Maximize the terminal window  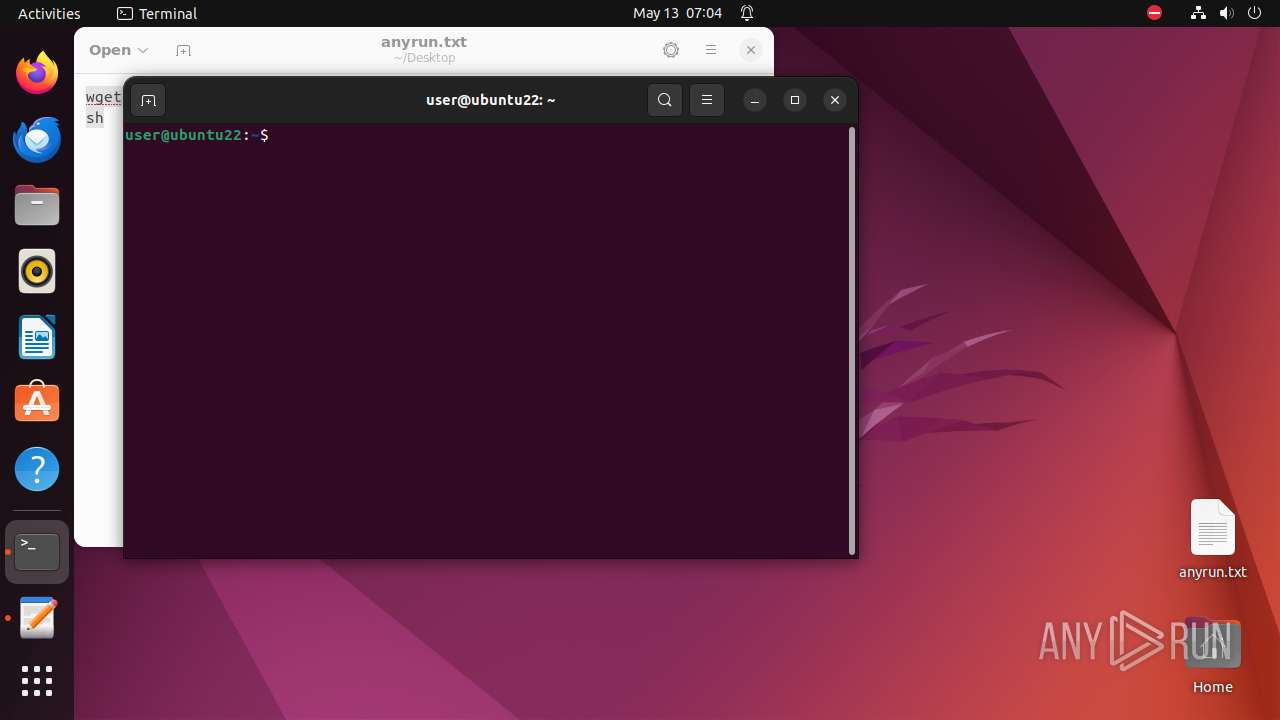click(795, 100)
